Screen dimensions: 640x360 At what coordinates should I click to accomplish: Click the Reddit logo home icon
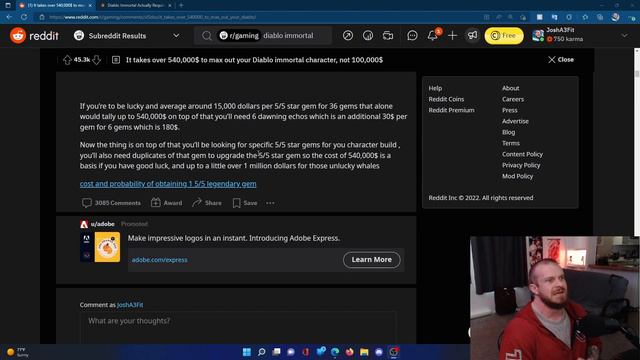[18, 36]
